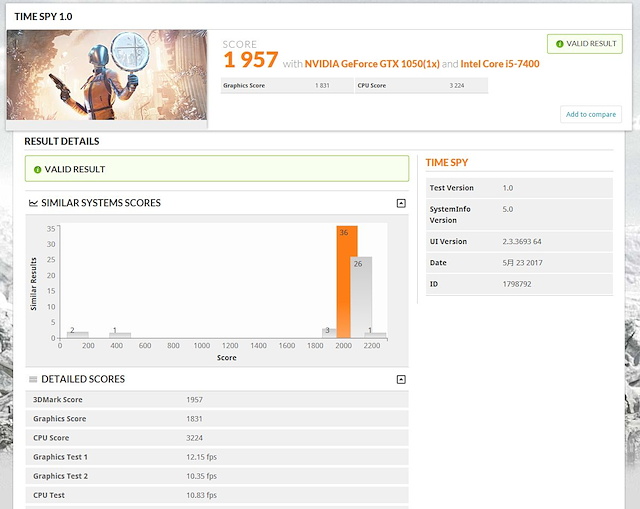This screenshot has width=640, height=509.
Task: Click the CPU Score 3 224 summary cell
Action: click(x=421, y=85)
